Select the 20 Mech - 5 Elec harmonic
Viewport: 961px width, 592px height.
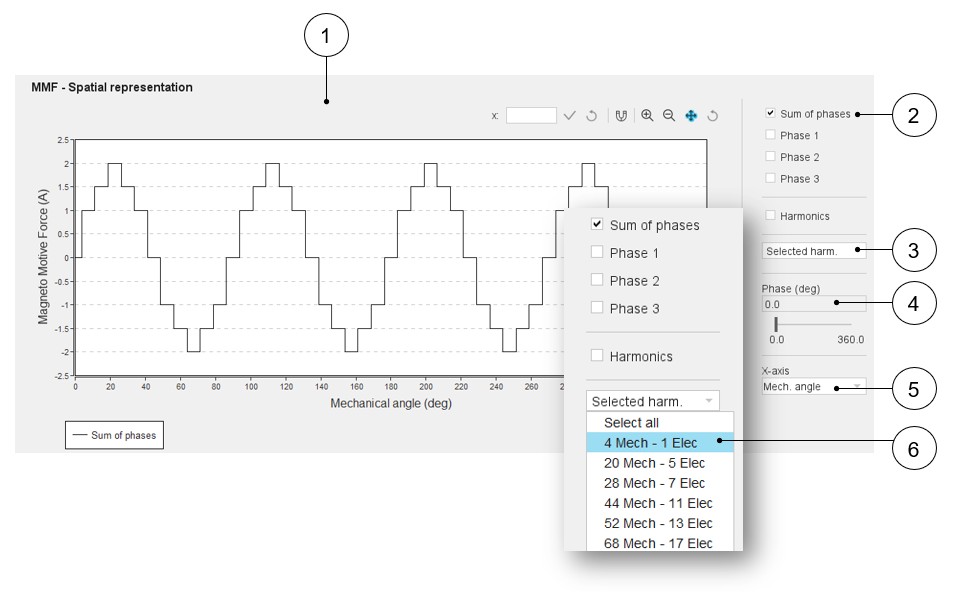tap(654, 463)
